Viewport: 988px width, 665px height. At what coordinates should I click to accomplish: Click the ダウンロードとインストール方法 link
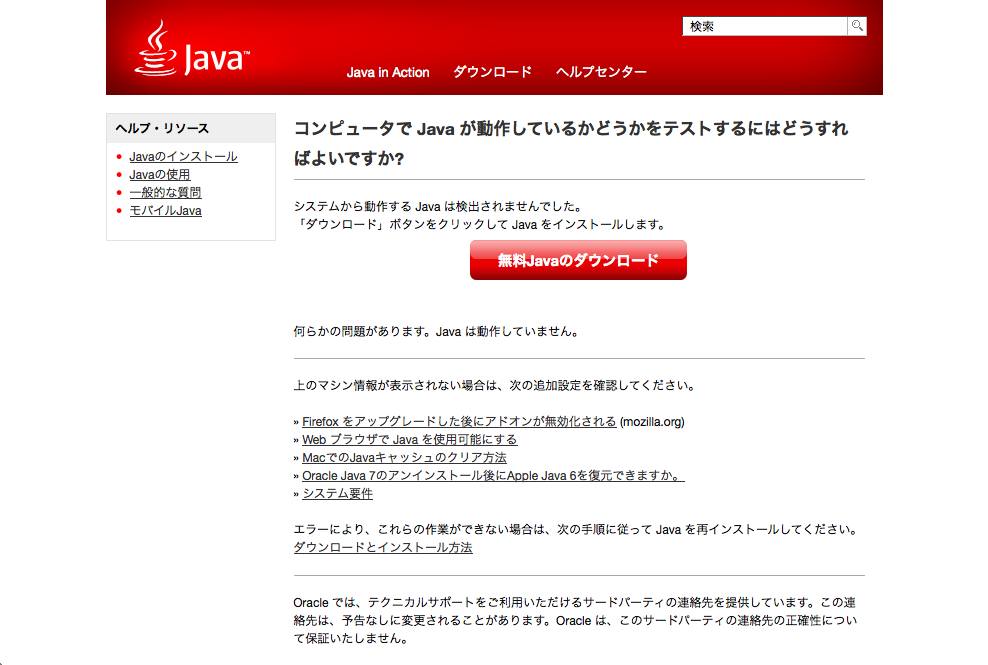click(x=383, y=548)
